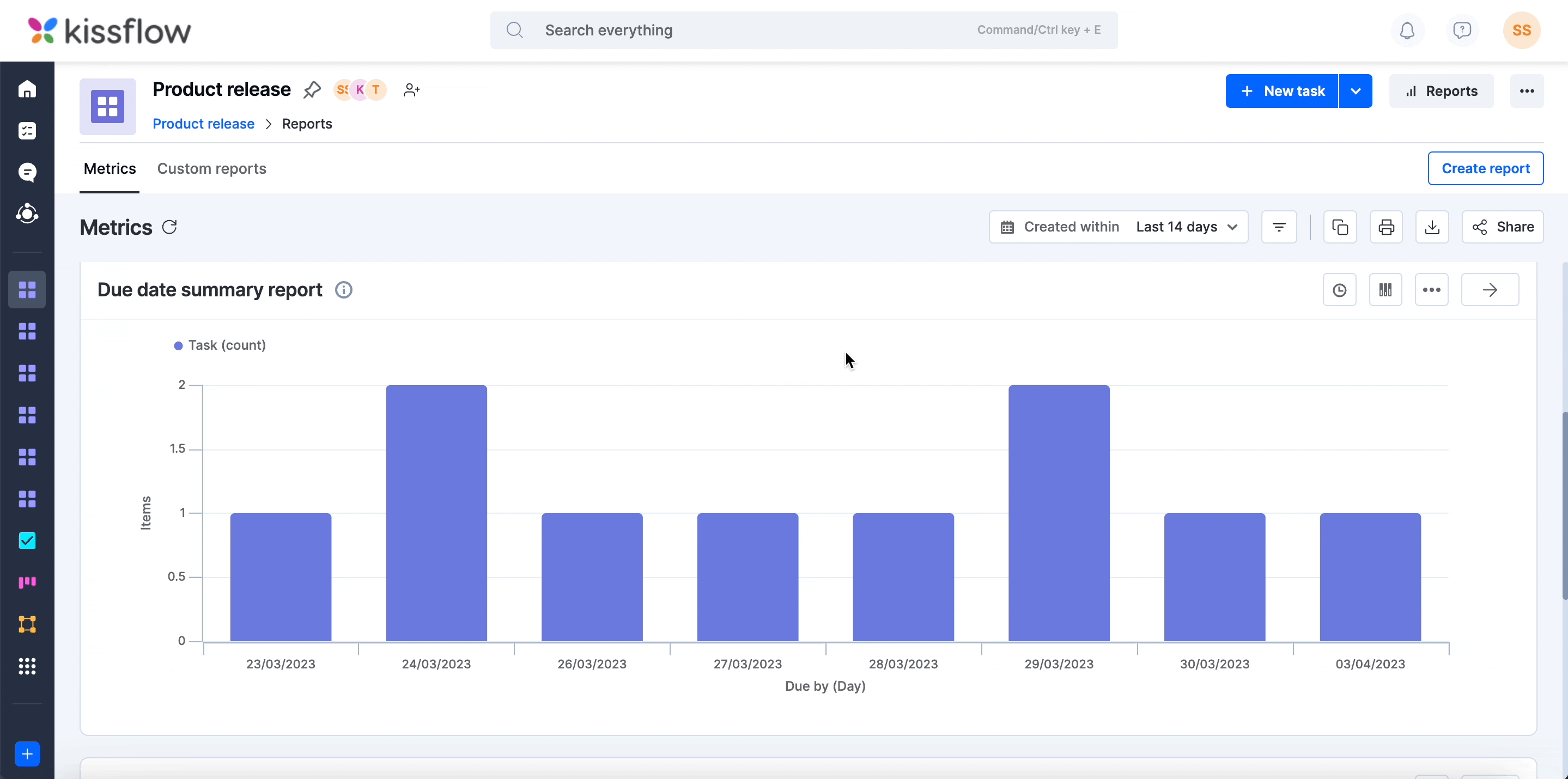Click the filter icon in metrics toolbar

tap(1279, 227)
